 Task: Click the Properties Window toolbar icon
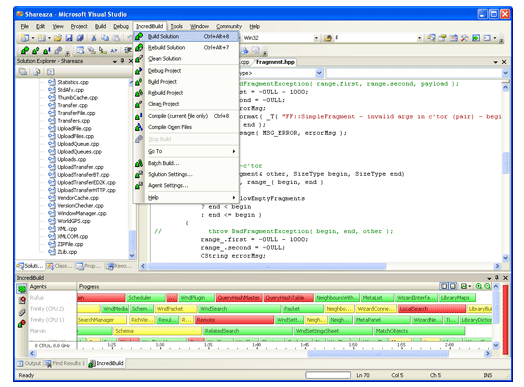[x=442, y=38]
